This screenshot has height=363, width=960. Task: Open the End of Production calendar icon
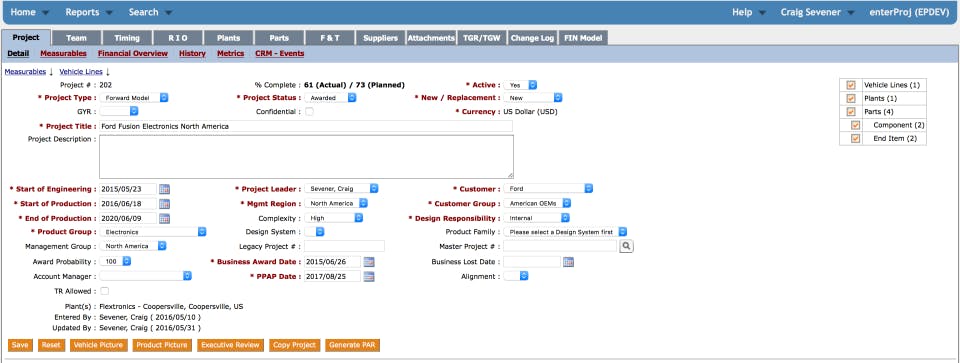[x=164, y=219]
